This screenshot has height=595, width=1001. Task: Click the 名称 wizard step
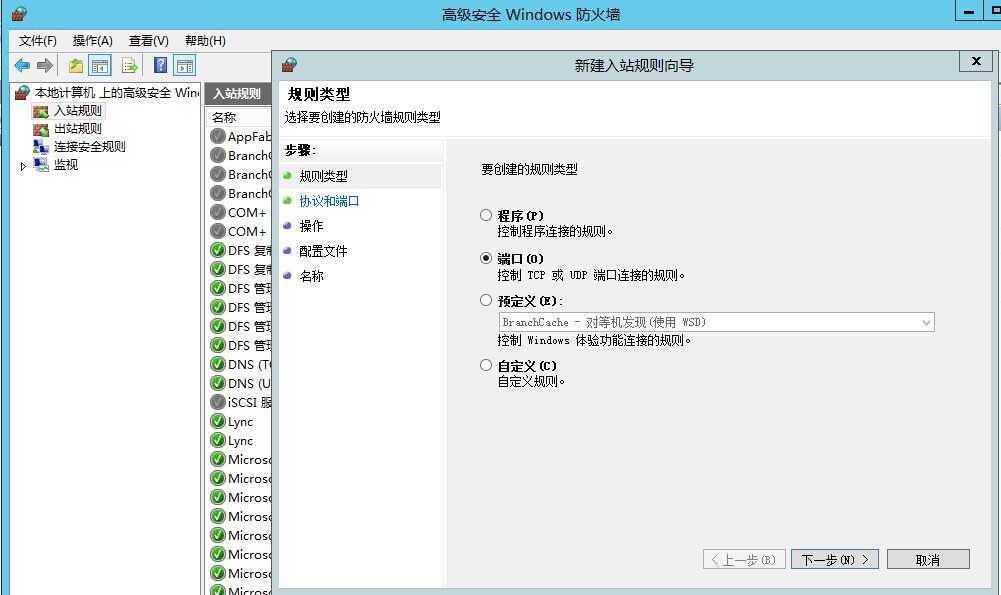click(312, 276)
